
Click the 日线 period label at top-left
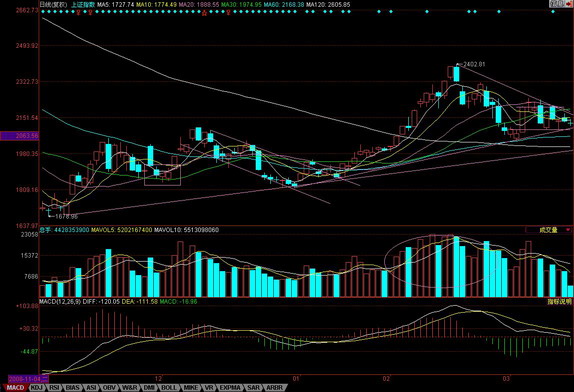(x=54, y=5)
